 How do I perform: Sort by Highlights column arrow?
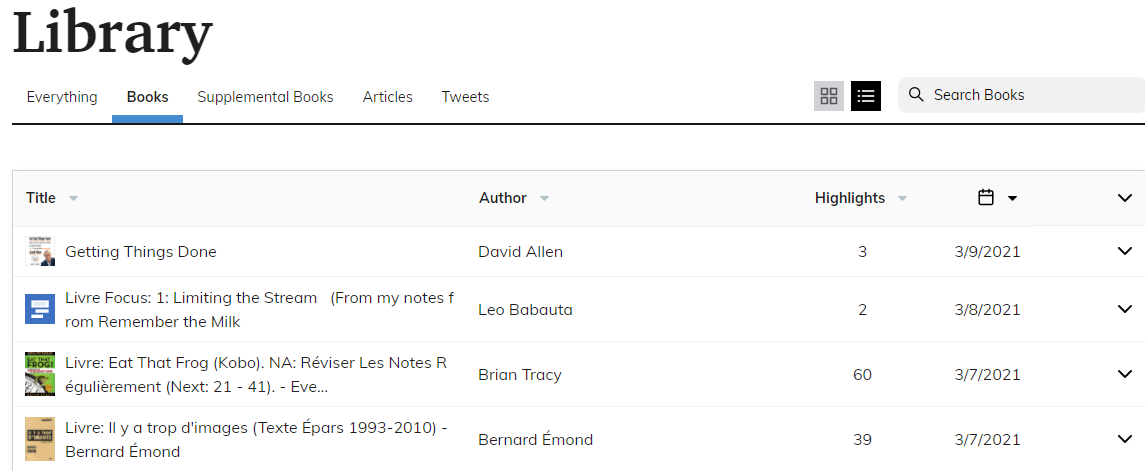tap(902, 198)
